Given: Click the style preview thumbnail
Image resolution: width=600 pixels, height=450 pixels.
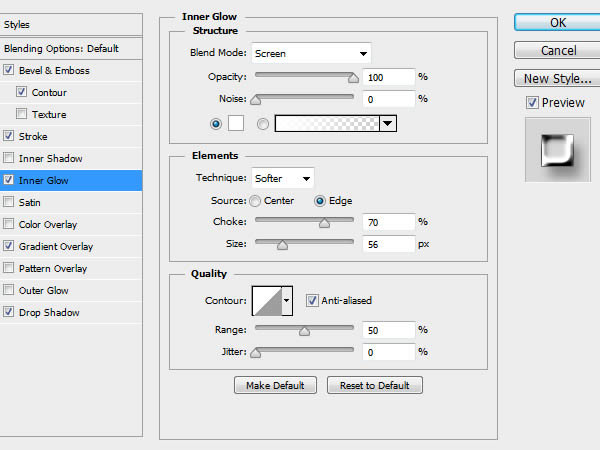Looking at the screenshot, I should click(558, 150).
